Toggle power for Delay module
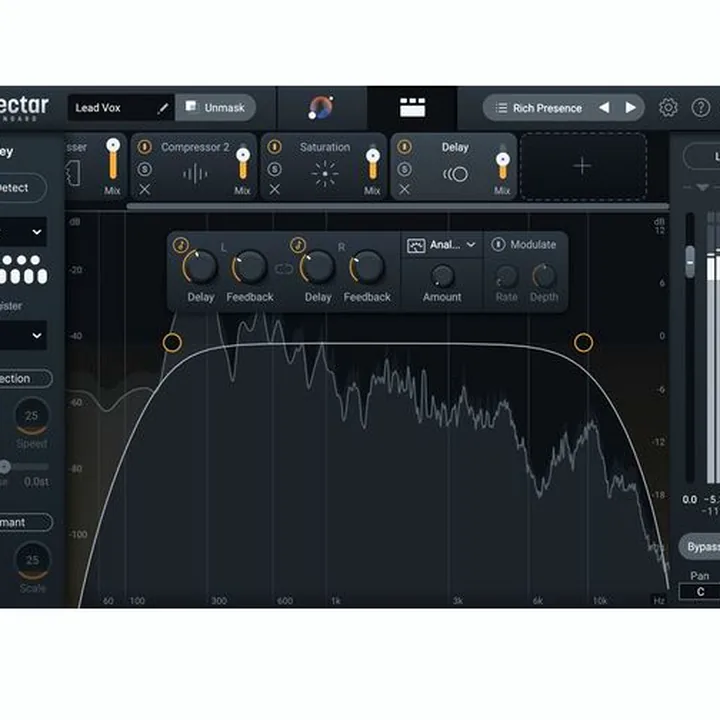This screenshot has height=720, width=720. 405,147
